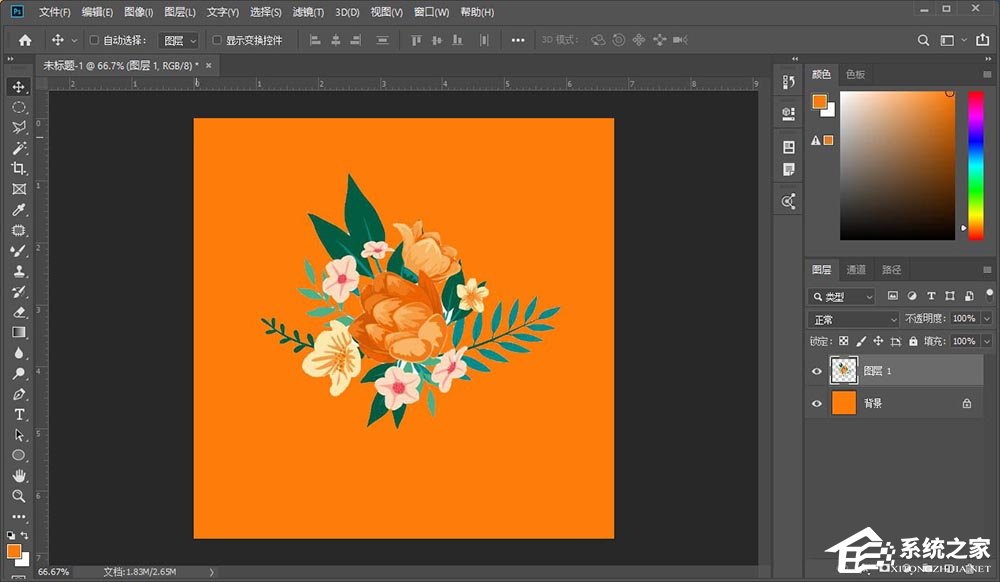Select the Lasso tool

18,127
